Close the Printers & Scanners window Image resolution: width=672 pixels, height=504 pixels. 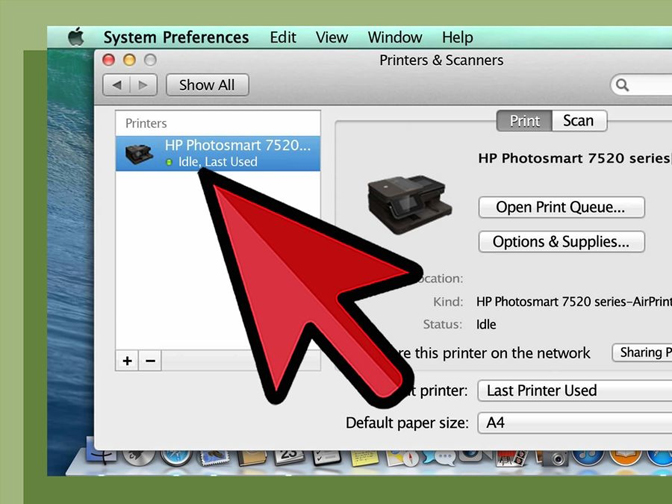click(x=109, y=60)
